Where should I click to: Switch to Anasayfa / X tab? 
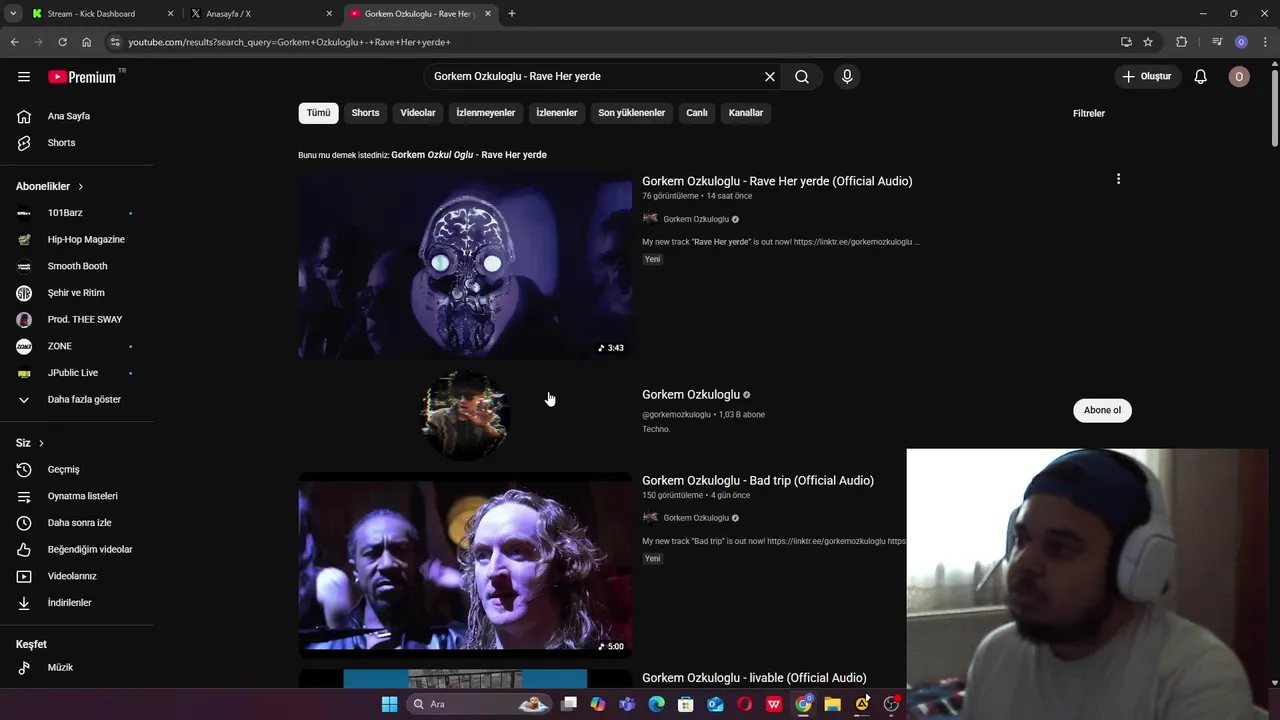pos(262,14)
